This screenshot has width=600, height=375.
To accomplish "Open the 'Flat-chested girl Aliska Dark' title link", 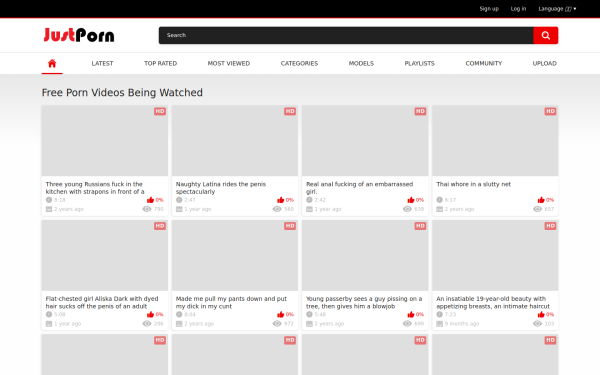I will (x=102, y=302).
